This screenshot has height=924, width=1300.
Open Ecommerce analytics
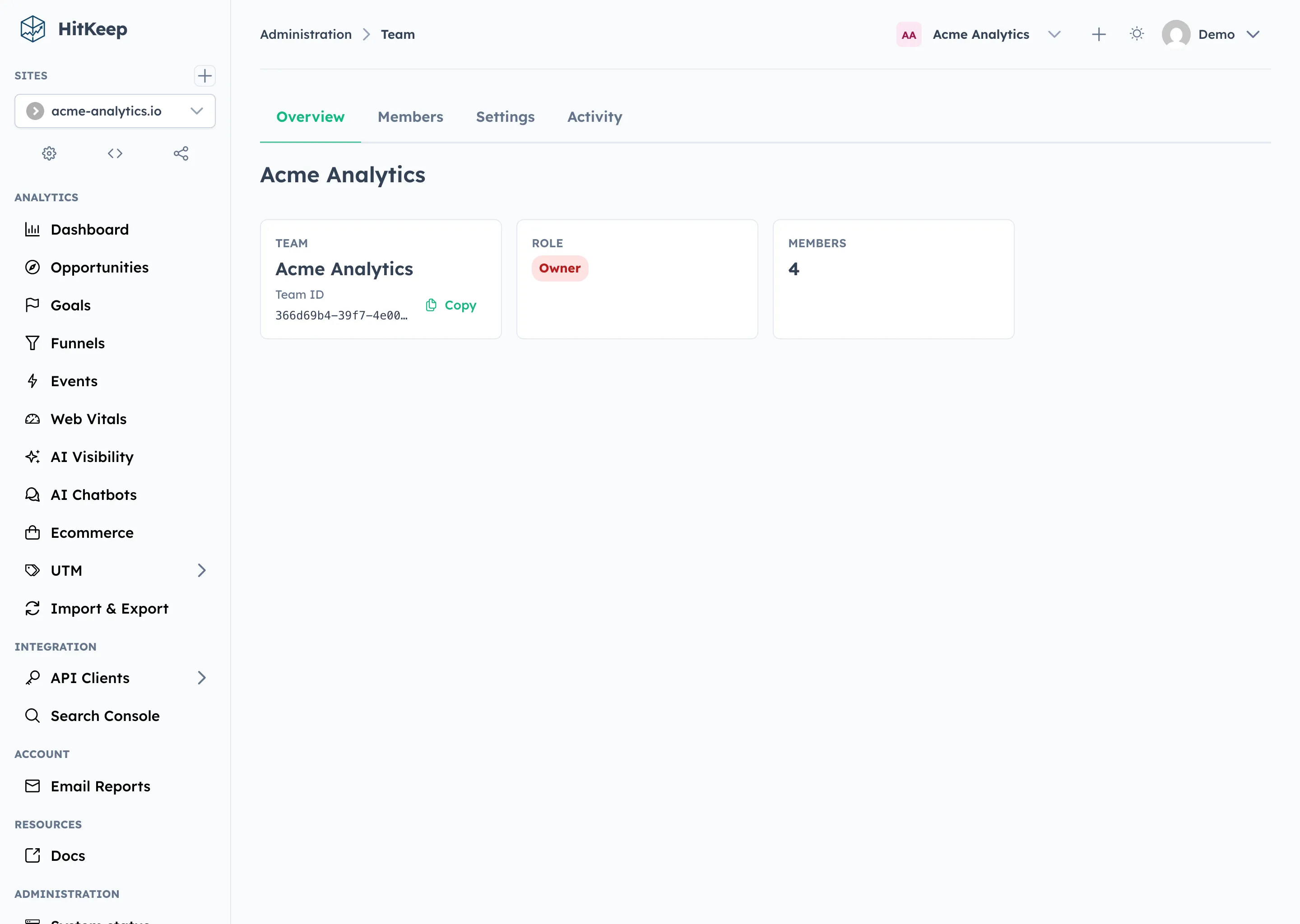coord(115,533)
